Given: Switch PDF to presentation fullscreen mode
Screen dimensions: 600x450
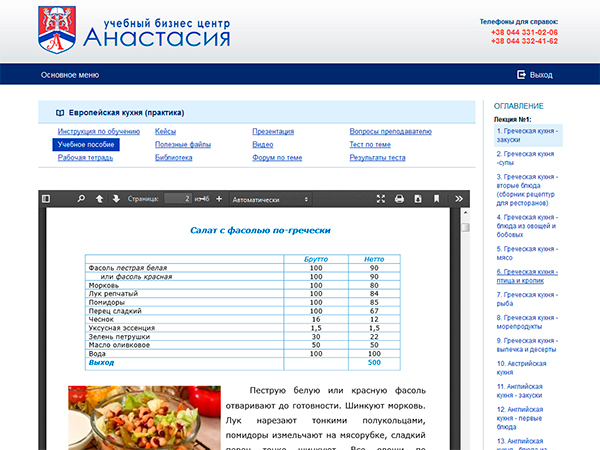Looking at the screenshot, I should 380,199.
